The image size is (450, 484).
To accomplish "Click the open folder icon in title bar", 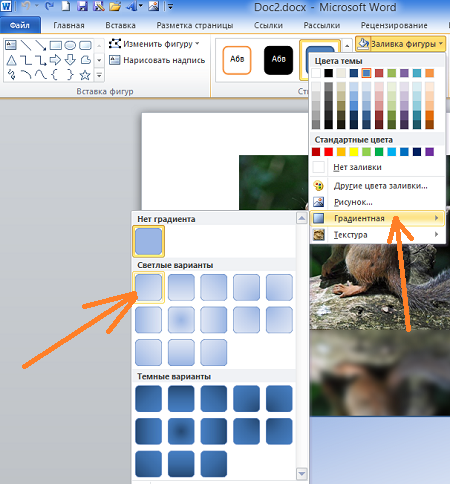I will pos(115,6).
